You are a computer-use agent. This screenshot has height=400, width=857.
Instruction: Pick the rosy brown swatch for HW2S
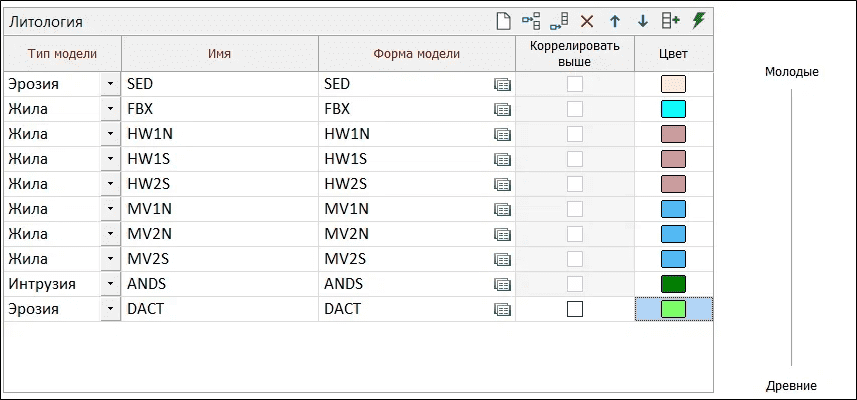tap(673, 185)
